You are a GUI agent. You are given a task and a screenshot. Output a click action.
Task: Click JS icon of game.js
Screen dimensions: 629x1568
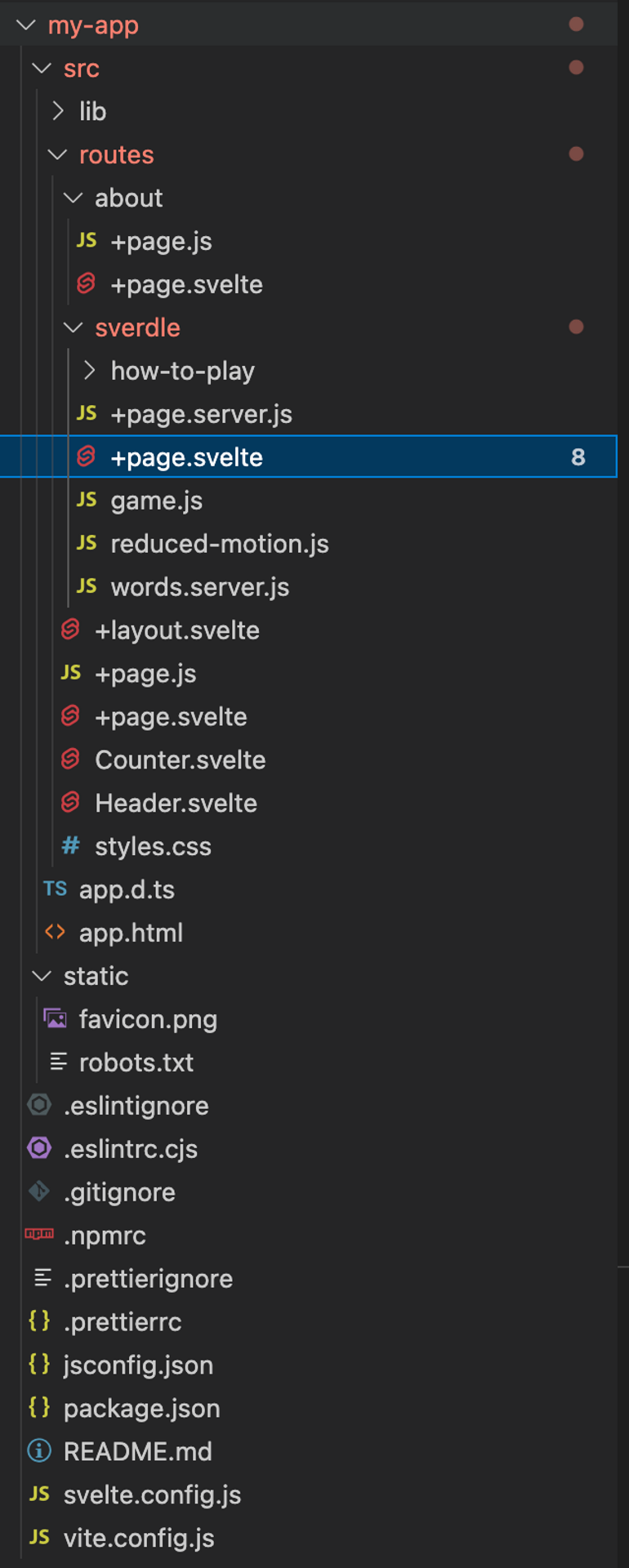[87, 501]
